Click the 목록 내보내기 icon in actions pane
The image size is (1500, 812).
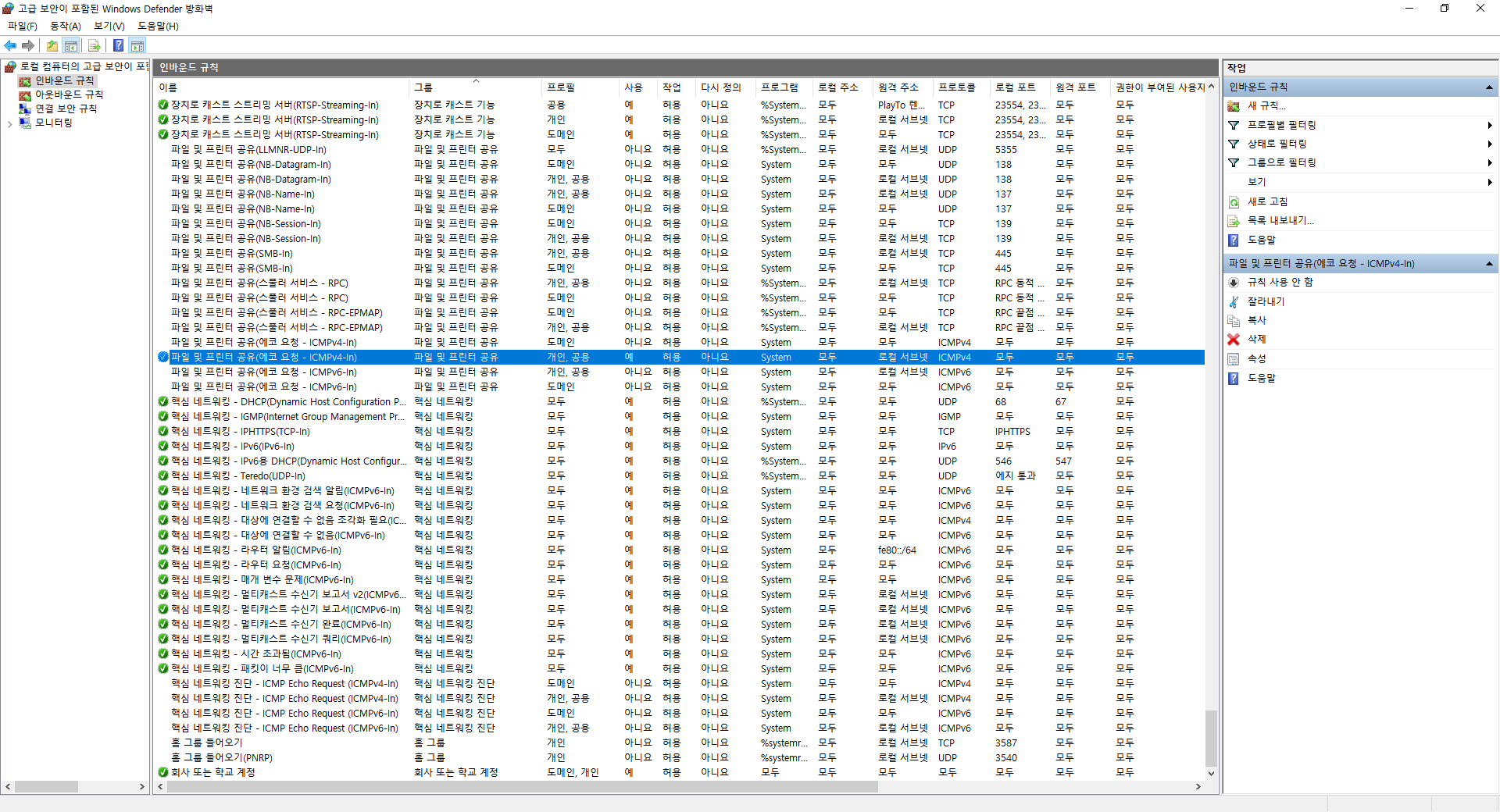click(1234, 221)
